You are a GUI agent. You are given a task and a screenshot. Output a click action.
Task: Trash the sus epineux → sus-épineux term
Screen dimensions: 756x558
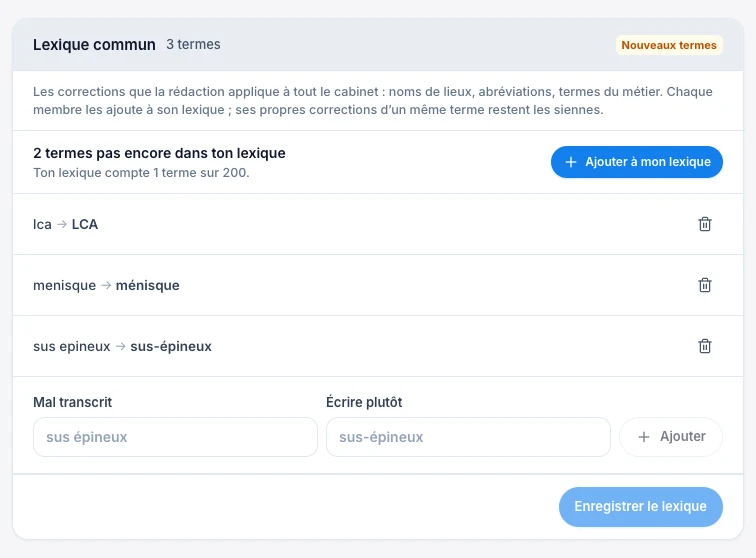coord(704,346)
